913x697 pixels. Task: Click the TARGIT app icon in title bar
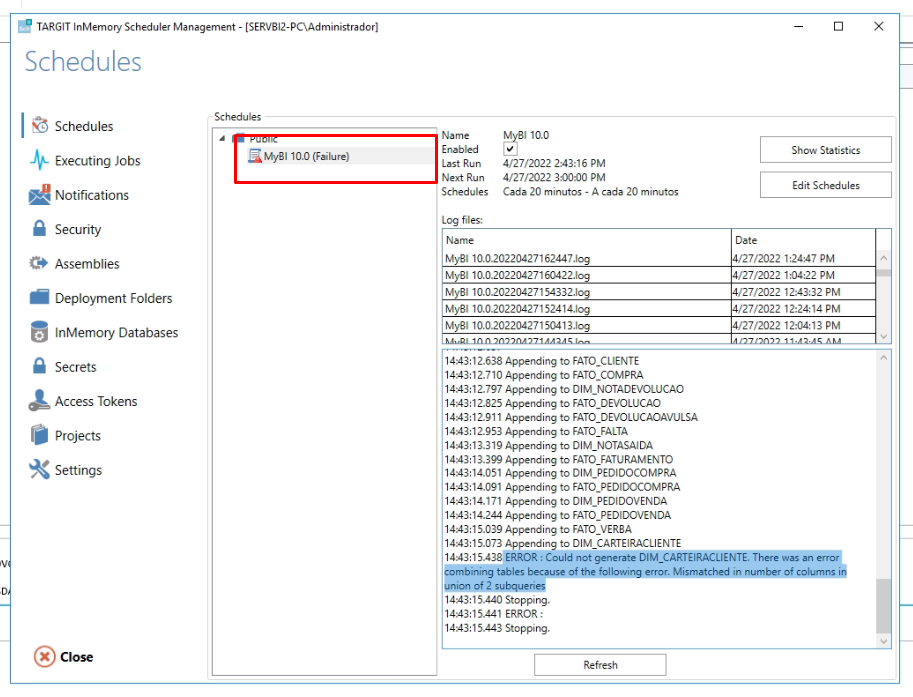(x=24, y=26)
